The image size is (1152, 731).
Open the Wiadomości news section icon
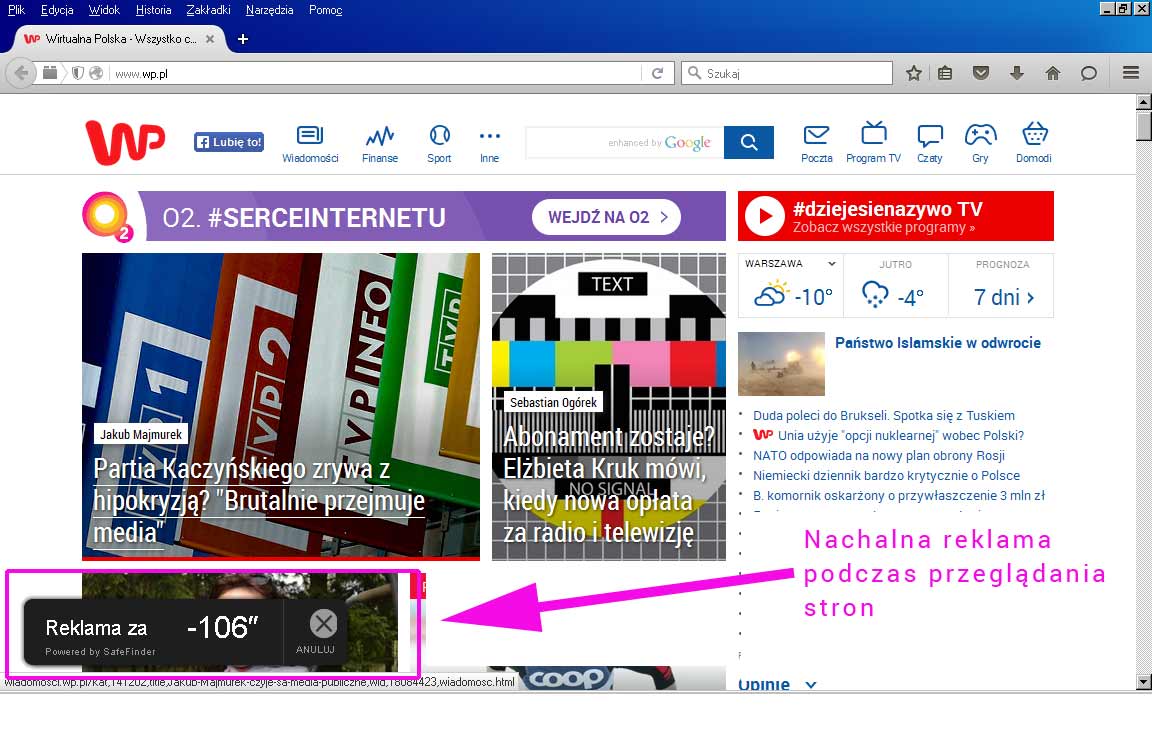click(310, 144)
